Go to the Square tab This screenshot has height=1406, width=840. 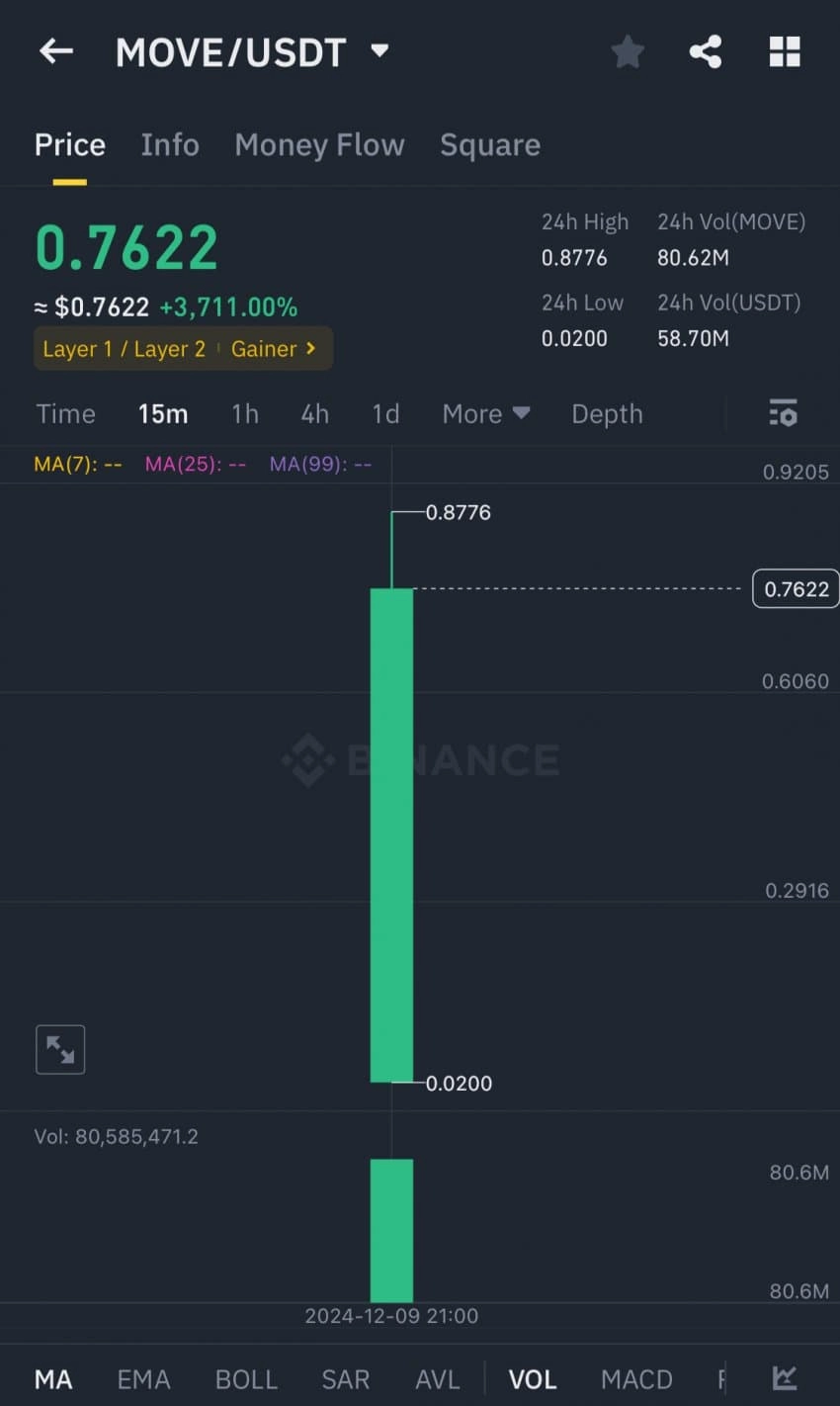(x=490, y=145)
